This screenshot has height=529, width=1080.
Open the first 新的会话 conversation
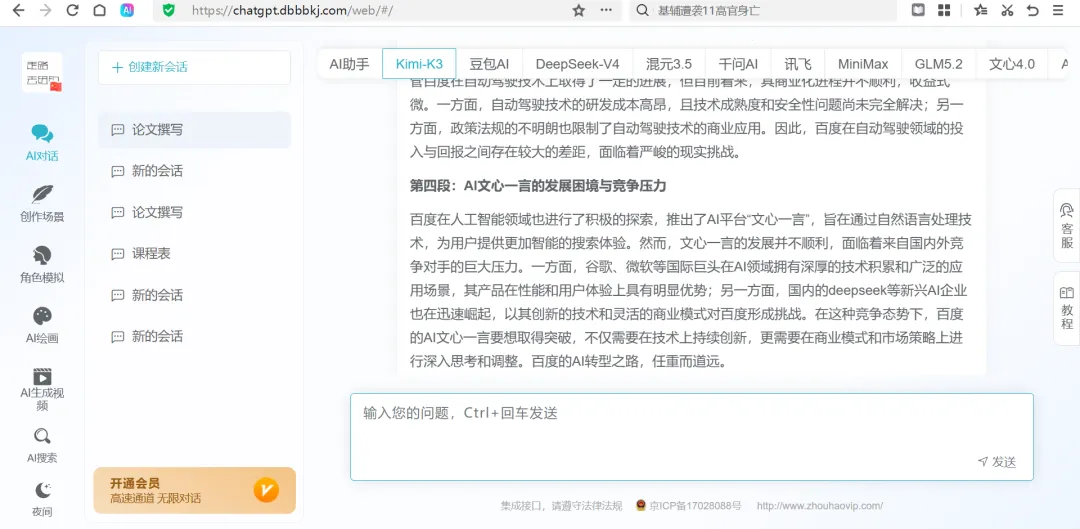[194, 171]
